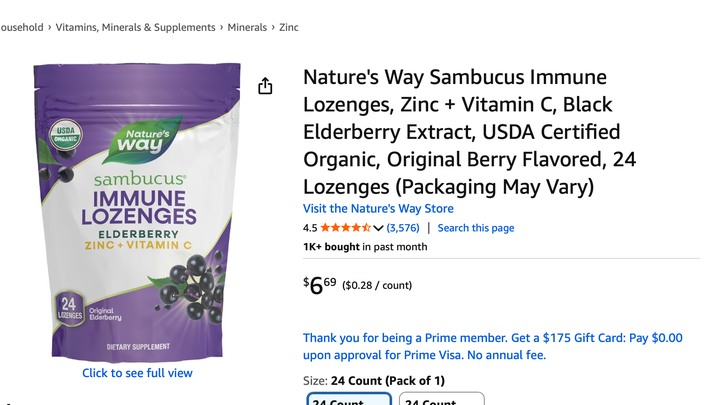Open the 3,576 customer reviews link
This screenshot has height=405, width=720.
coord(403,228)
